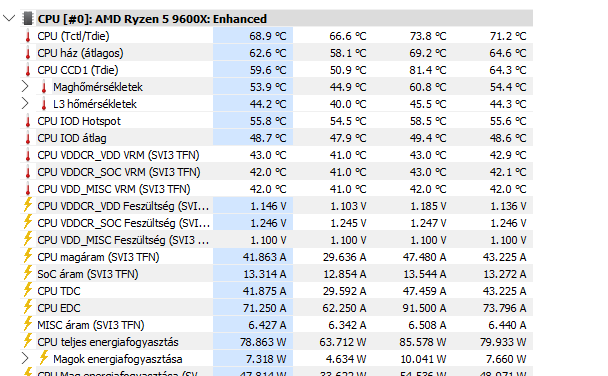The width and height of the screenshot is (608, 376).
Task: Click minimum value 47.9 °C of IOD átlag
Action: (x=348, y=138)
